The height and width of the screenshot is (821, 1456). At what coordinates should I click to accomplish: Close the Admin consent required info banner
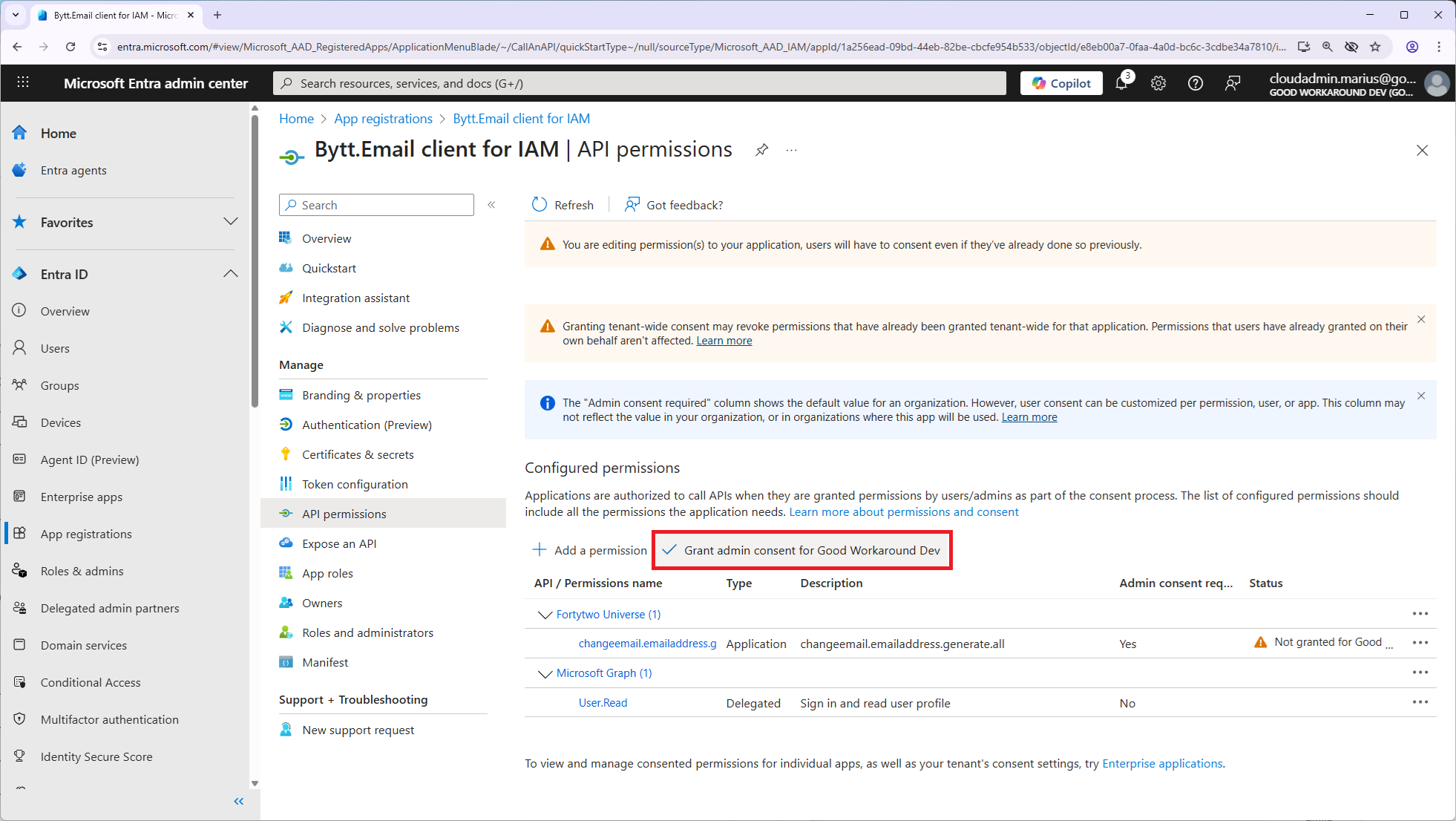click(x=1421, y=396)
